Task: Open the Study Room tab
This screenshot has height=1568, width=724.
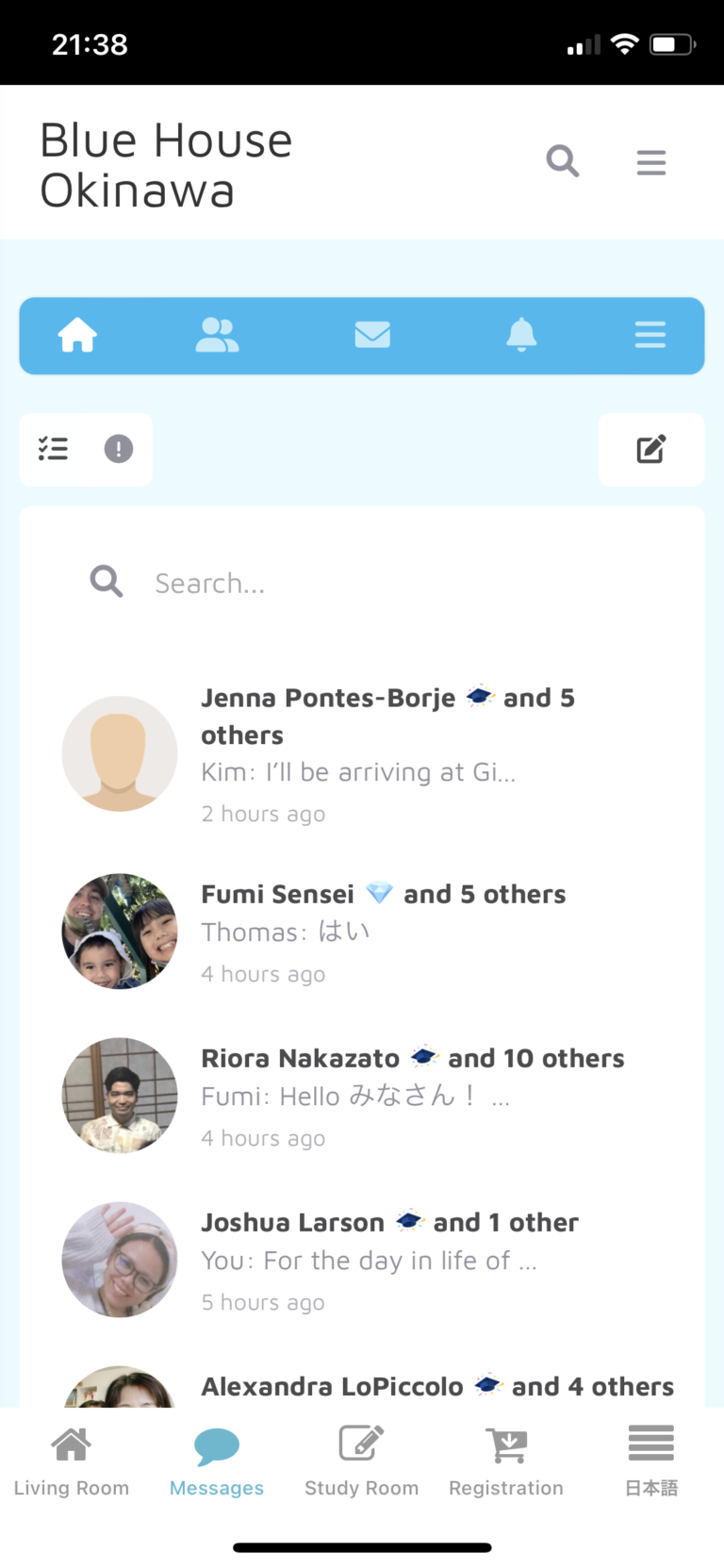Action: 361,1460
